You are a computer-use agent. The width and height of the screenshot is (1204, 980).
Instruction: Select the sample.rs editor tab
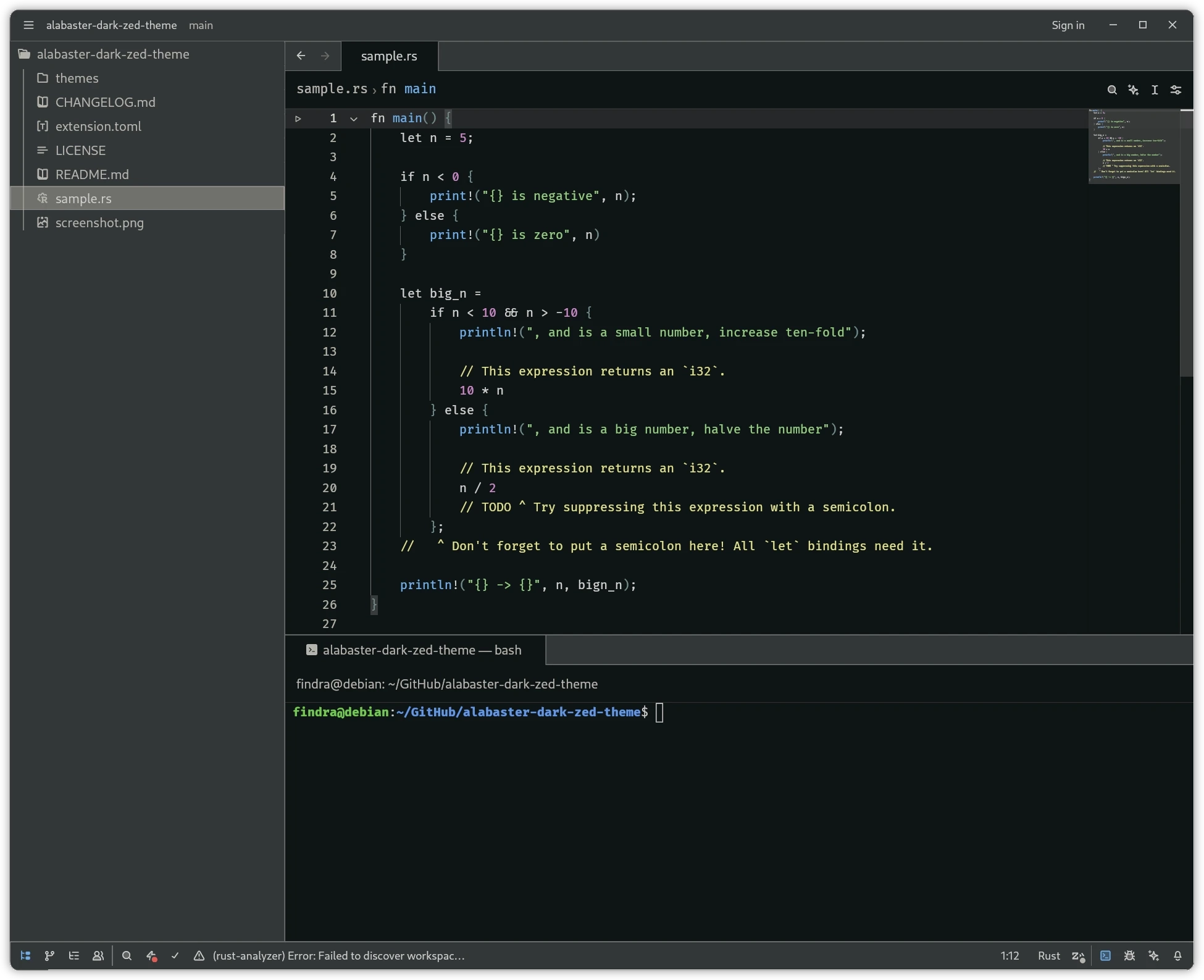[389, 56]
